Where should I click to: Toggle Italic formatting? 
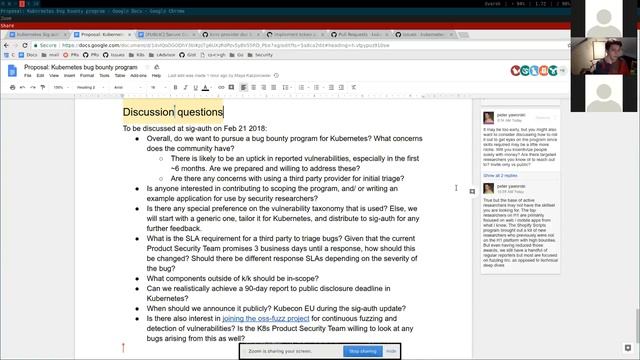(x=185, y=87)
